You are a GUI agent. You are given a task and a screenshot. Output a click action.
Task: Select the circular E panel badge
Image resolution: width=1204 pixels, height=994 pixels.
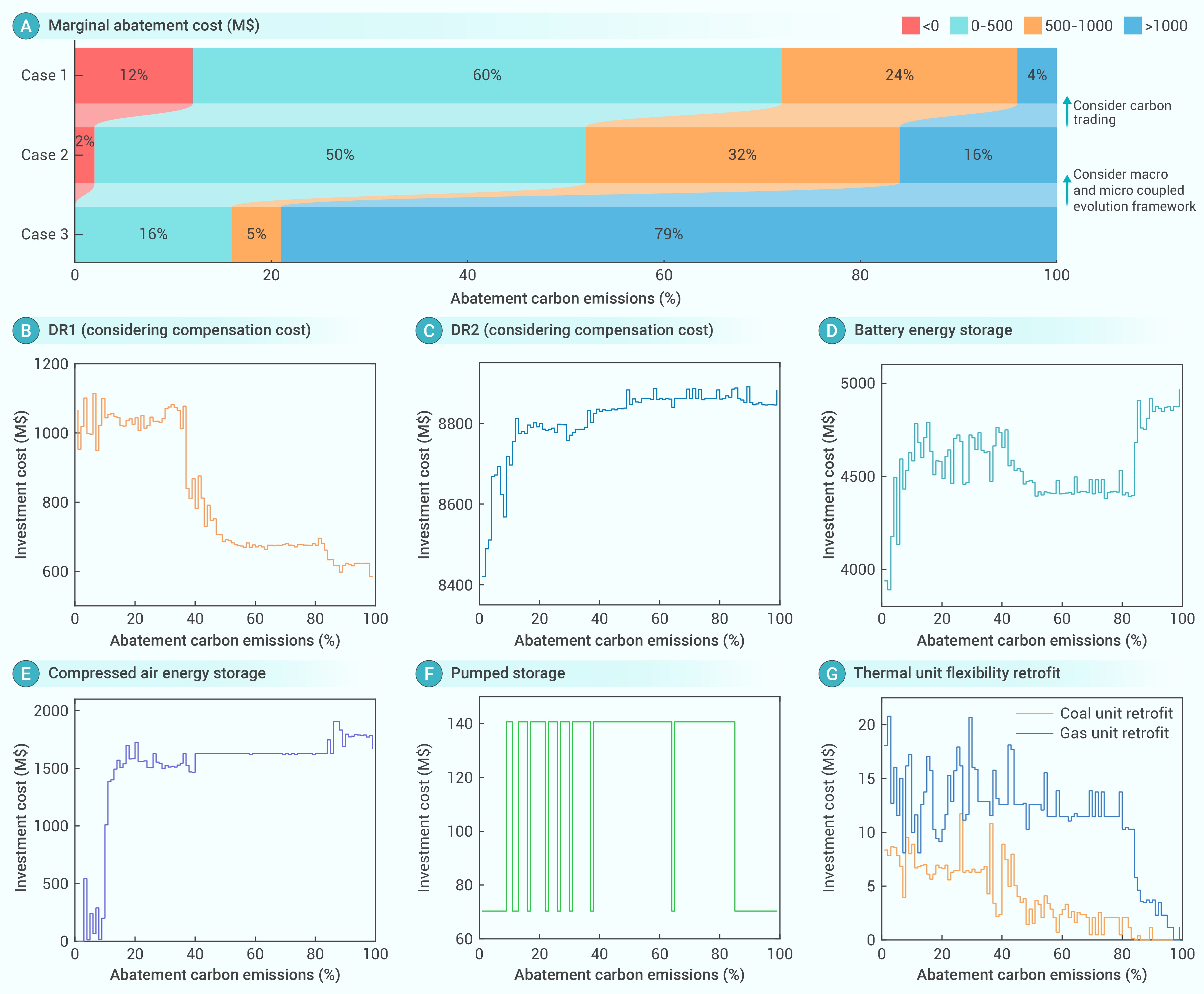click(26, 673)
